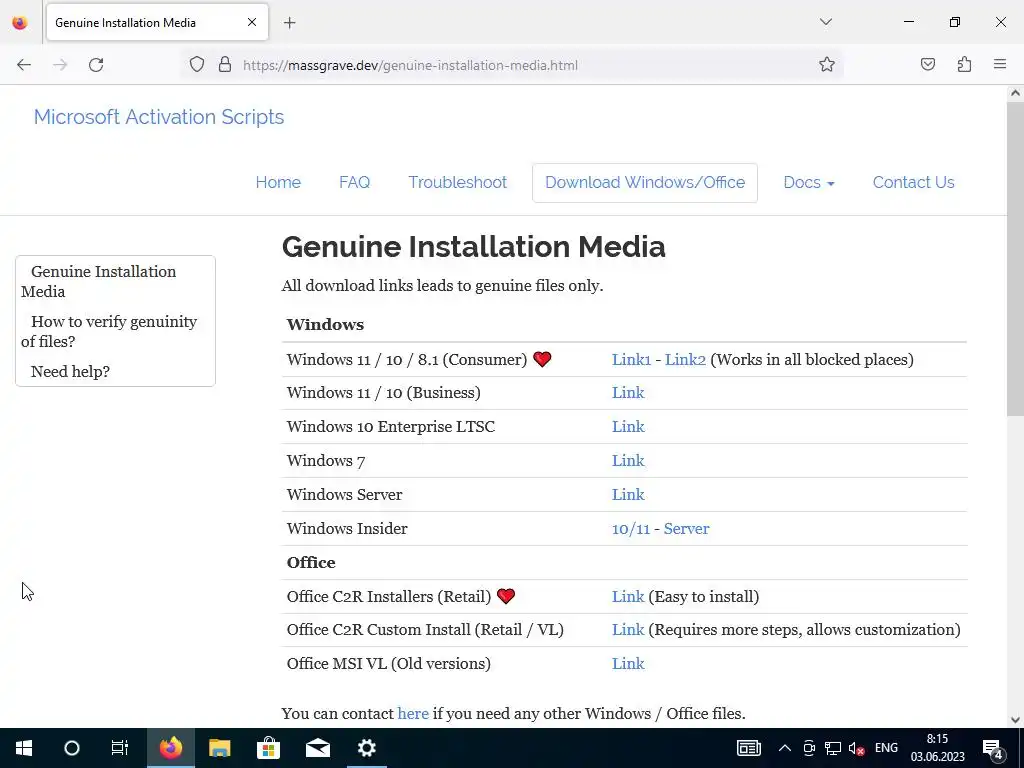Open the Extensions puzzle icon
Image resolution: width=1024 pixels, height=768 pixels.
click(964, 65)
